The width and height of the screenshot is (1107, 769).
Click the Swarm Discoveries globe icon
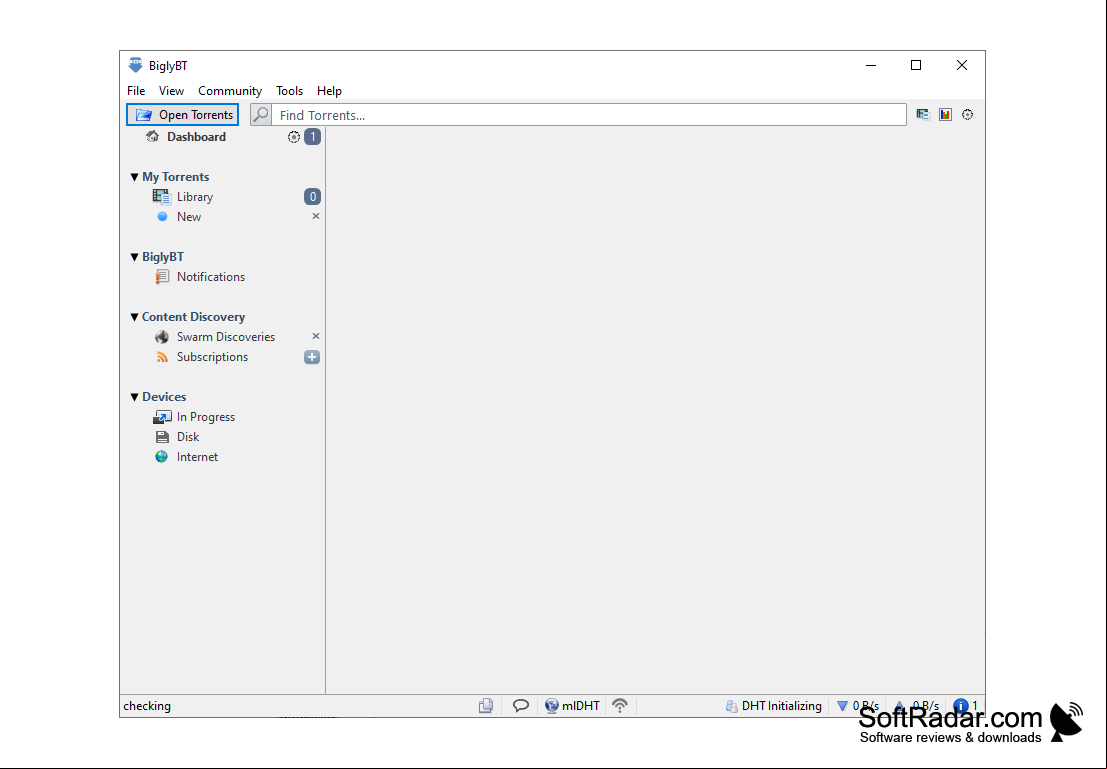162,337
